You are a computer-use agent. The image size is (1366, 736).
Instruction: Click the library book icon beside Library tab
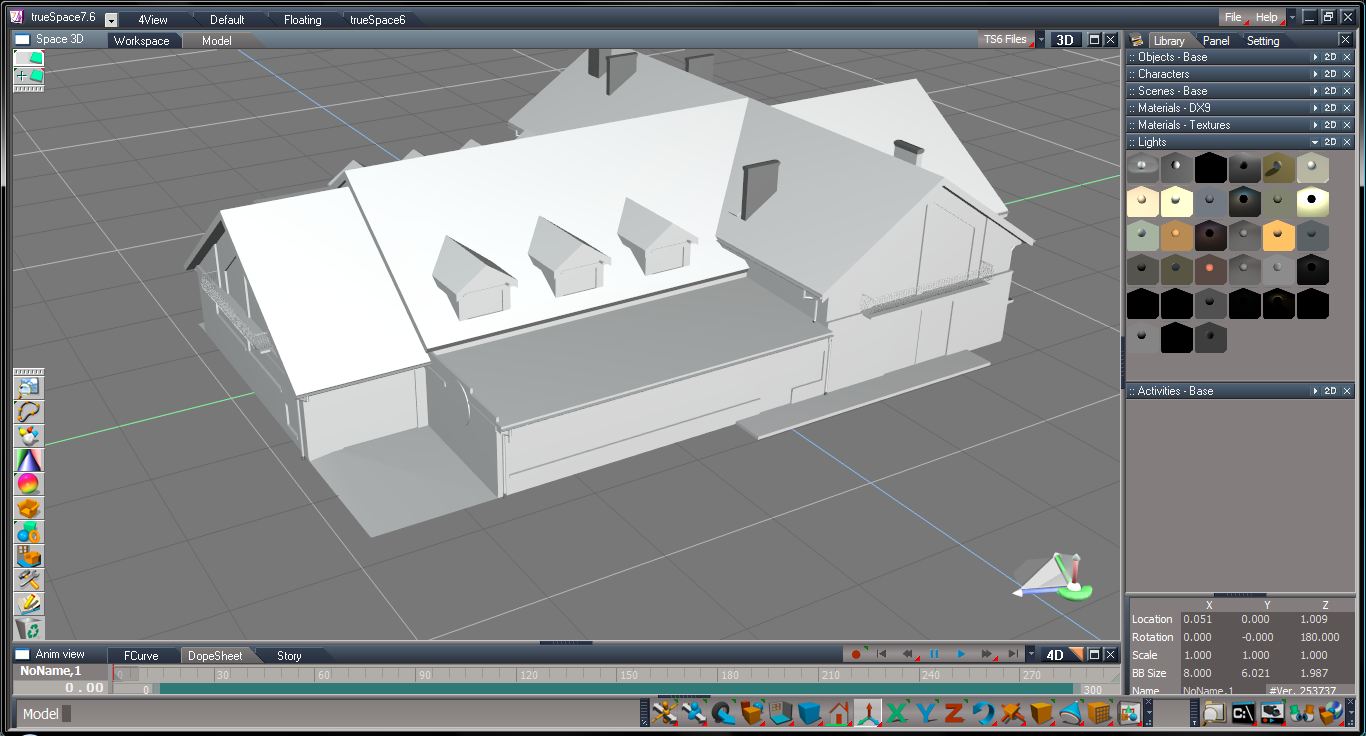coord(1137,40)
